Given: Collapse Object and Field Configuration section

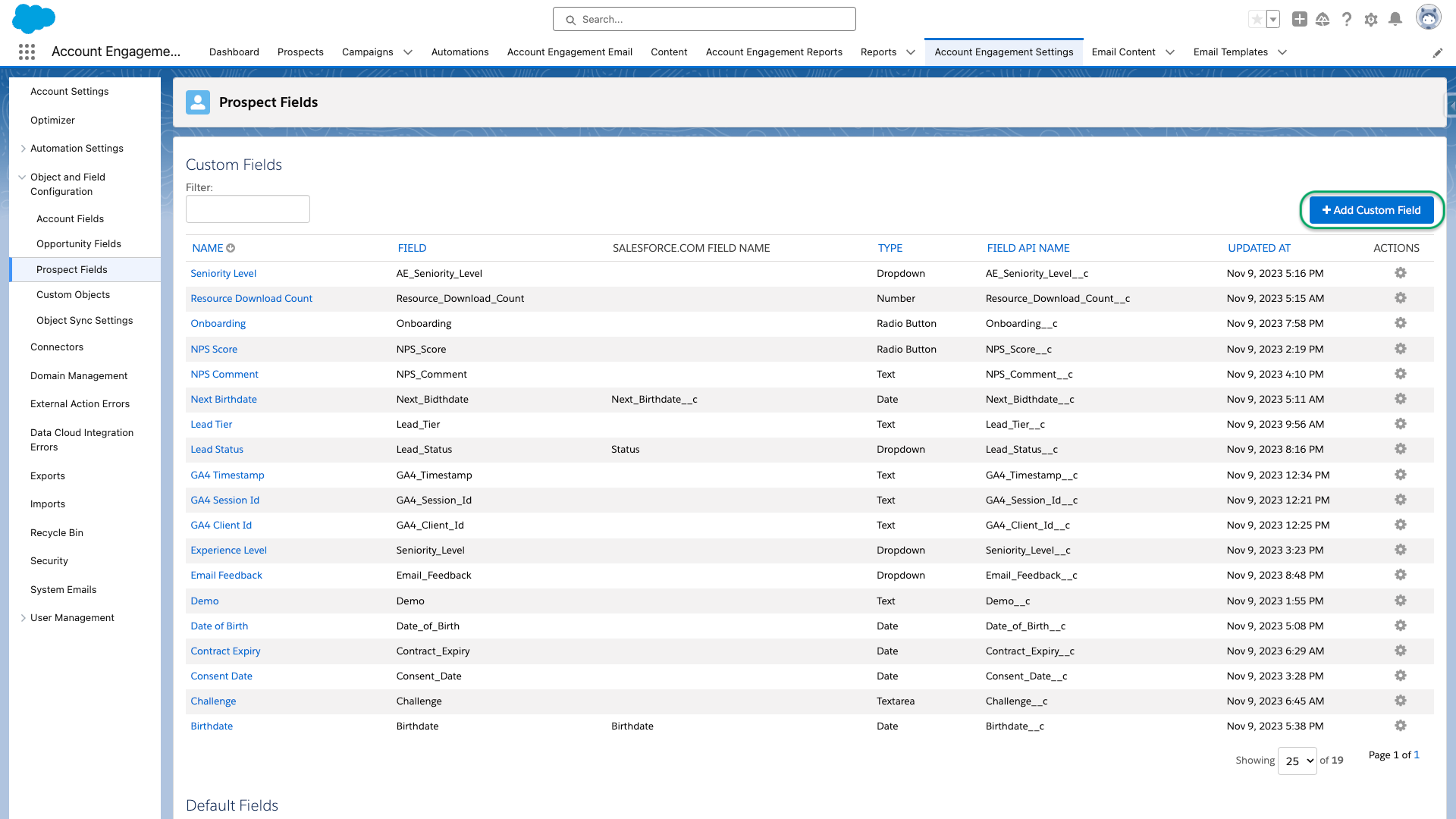Looking at the screenshot, I should click(x=22, y=177).
